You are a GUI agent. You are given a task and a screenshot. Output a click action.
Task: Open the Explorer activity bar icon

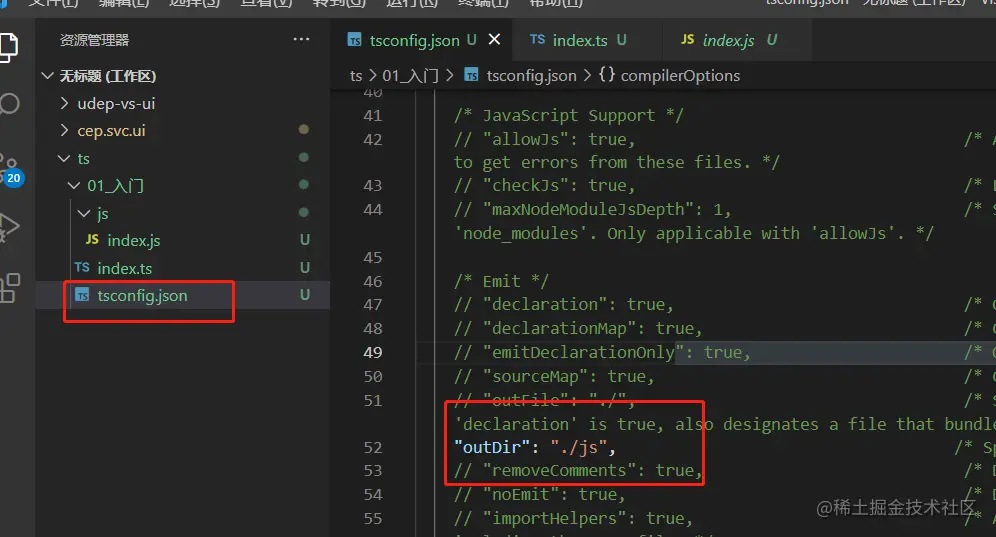8,48
